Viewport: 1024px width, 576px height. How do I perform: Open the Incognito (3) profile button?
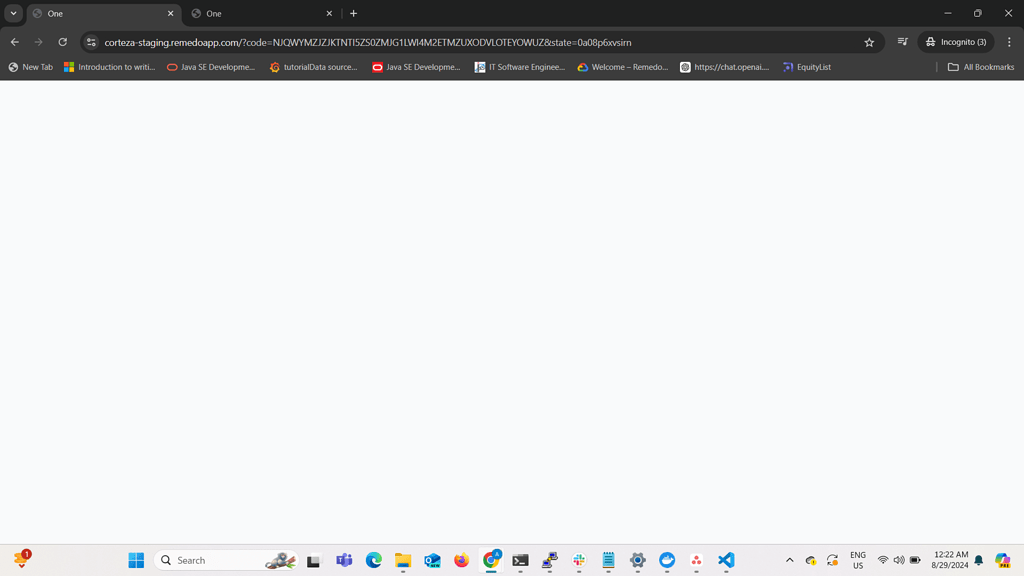pos(956,42)
